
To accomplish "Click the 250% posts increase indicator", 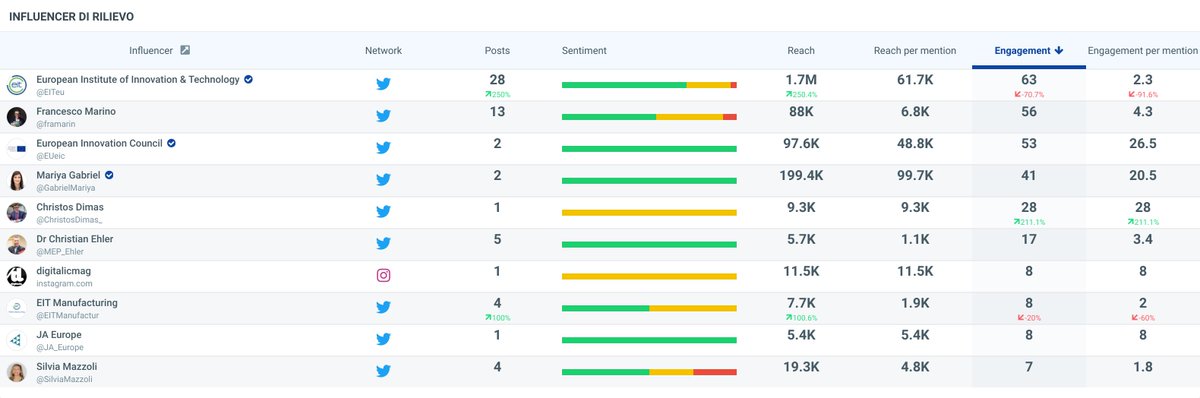I will [x=497, y=94].
